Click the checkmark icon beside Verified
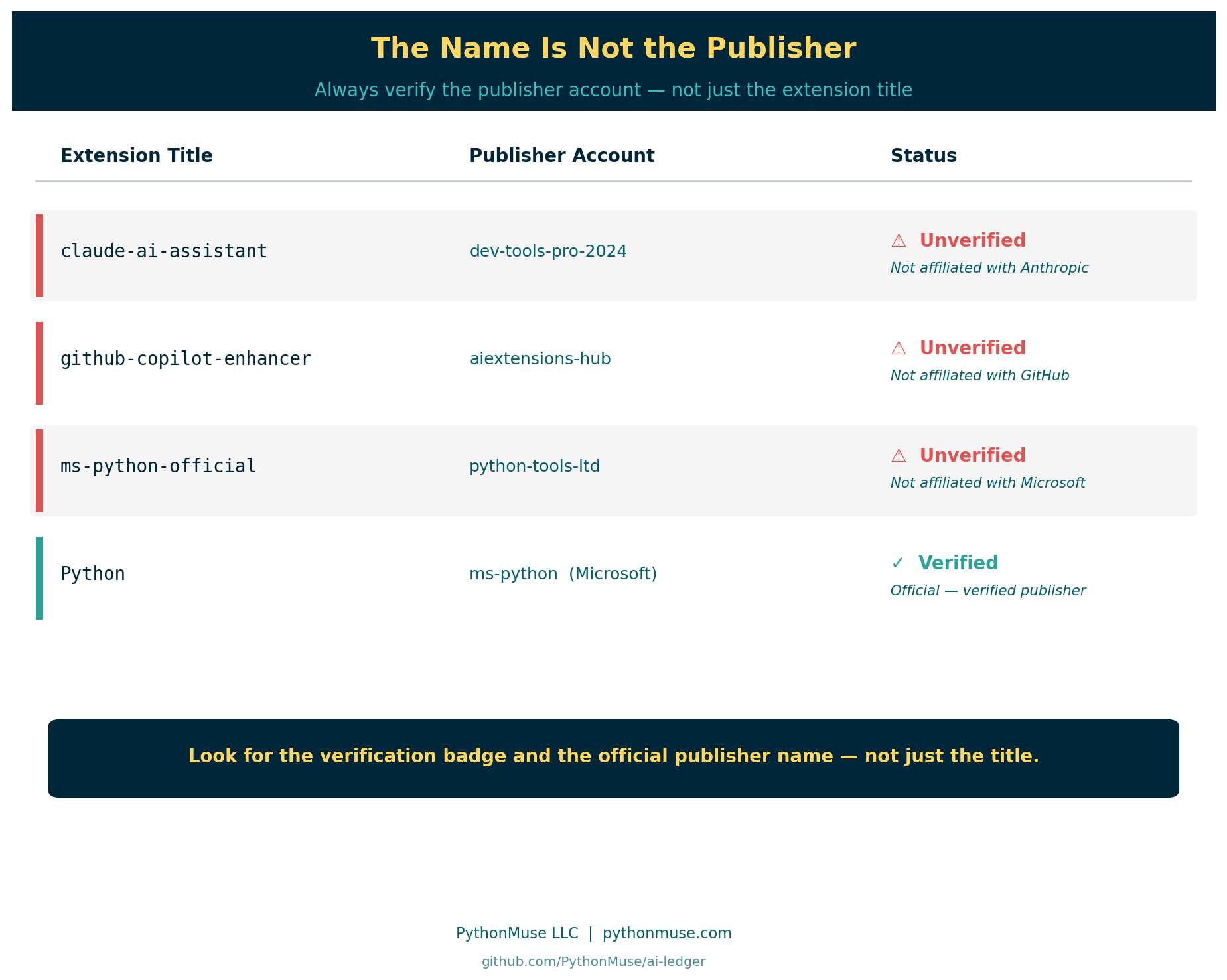Image resolution: width=1227 pixels, height=980 pixels. click(x=898, y=563)
